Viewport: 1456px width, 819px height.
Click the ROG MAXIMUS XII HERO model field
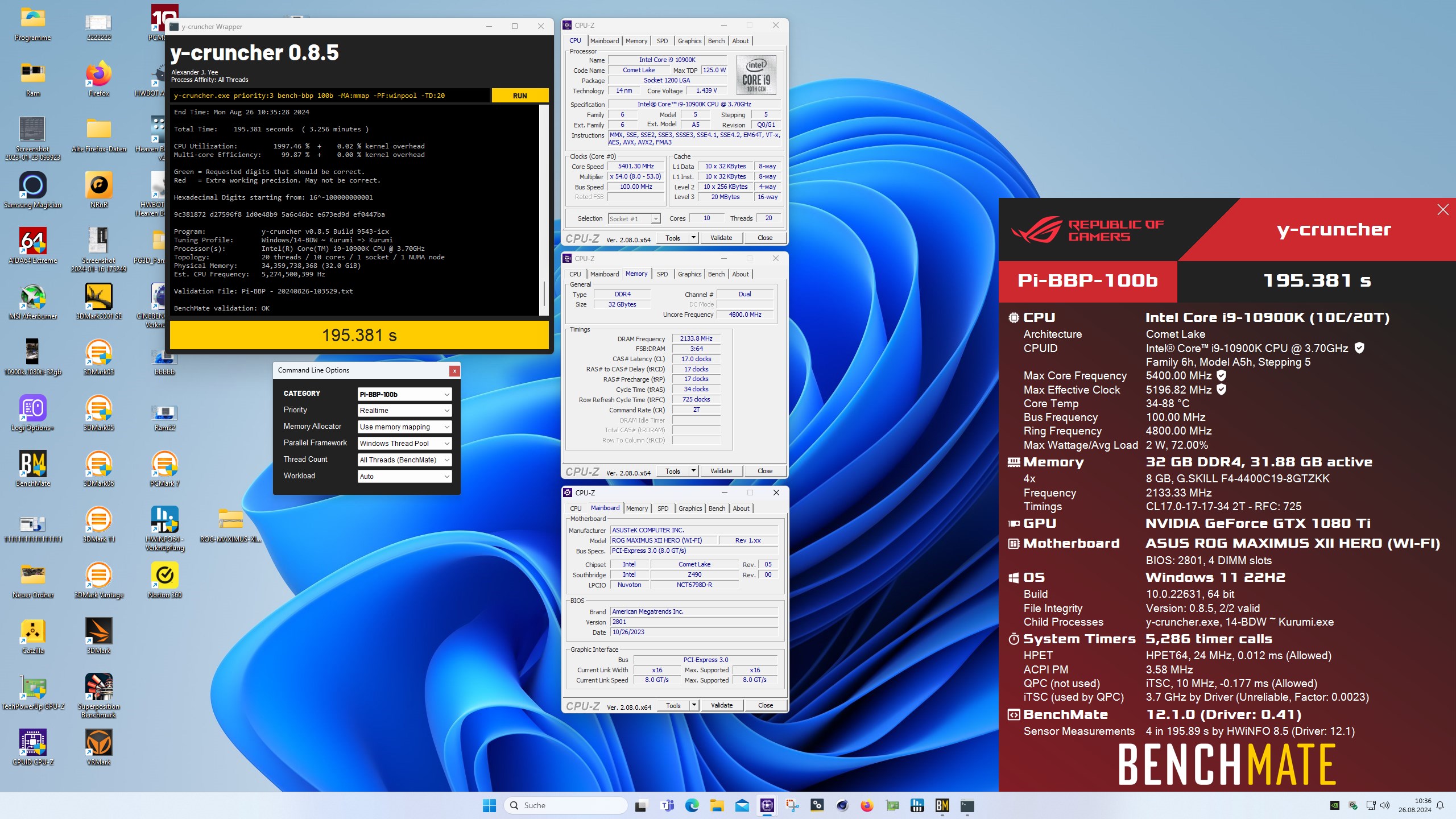point(663,540)
